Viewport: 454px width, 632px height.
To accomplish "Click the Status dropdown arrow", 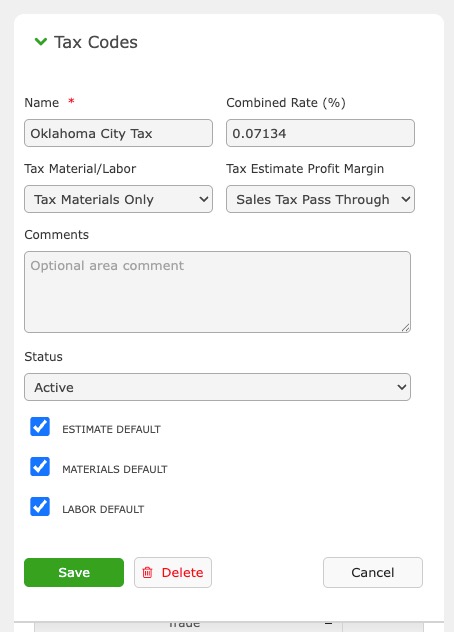I will [x=401, y=387].
